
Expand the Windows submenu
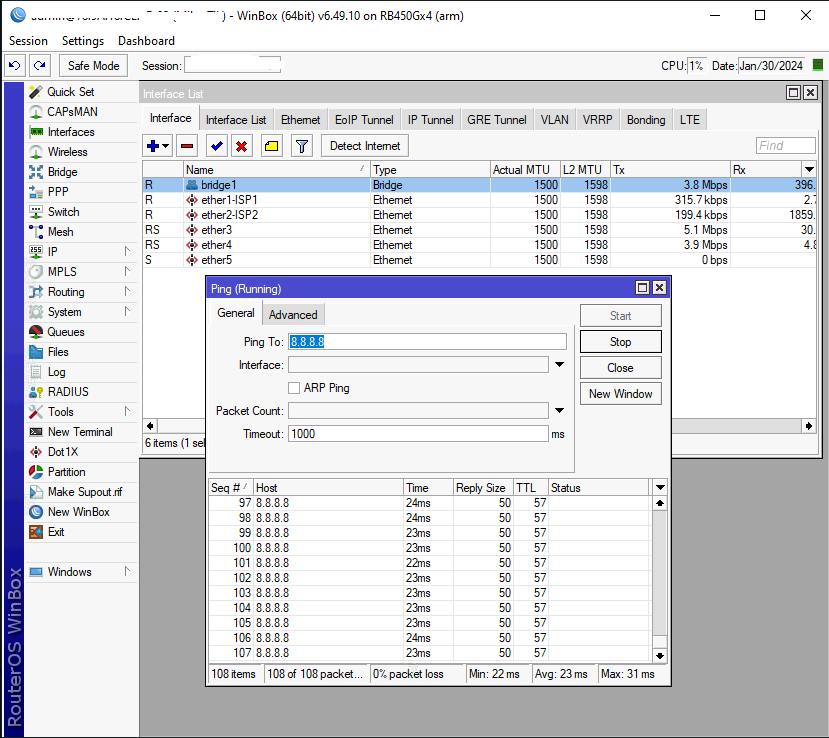127,572
